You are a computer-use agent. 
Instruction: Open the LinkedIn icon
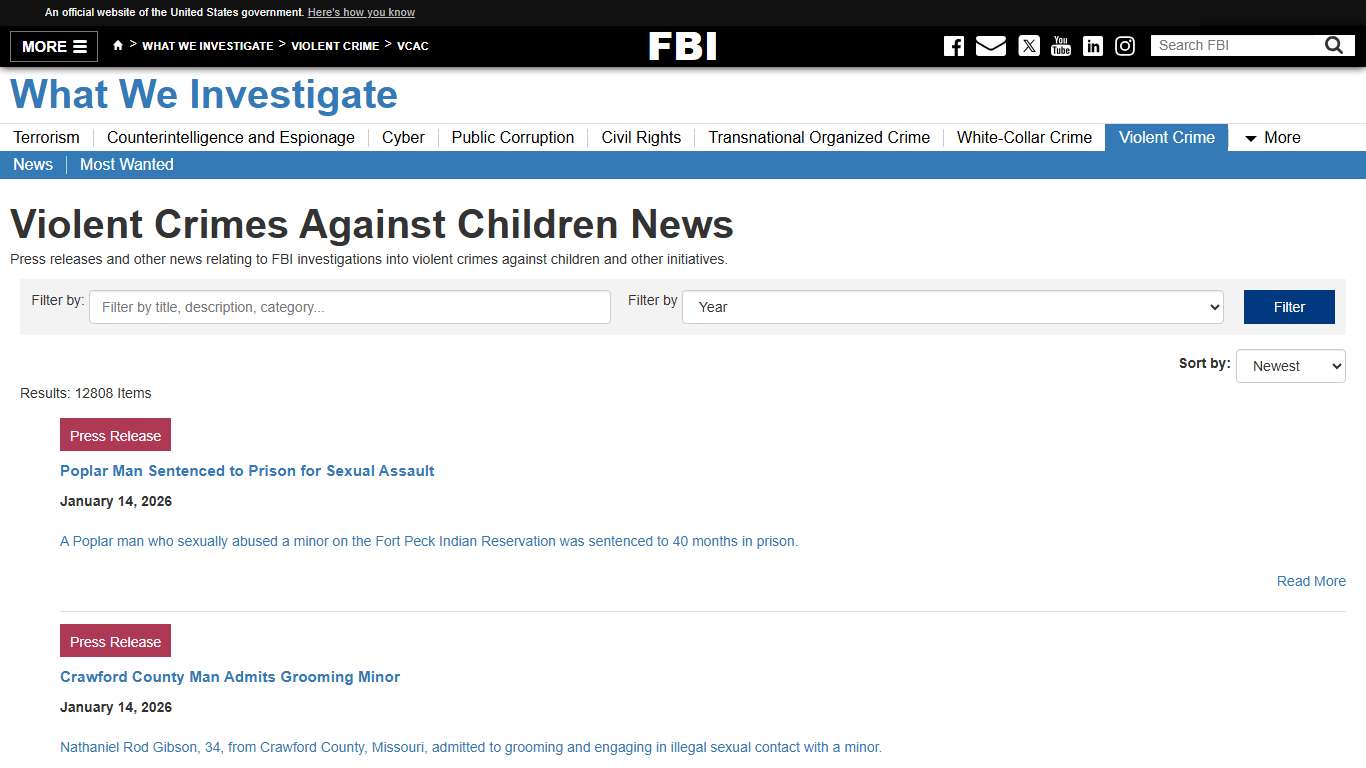click(x=1092, y=45)
